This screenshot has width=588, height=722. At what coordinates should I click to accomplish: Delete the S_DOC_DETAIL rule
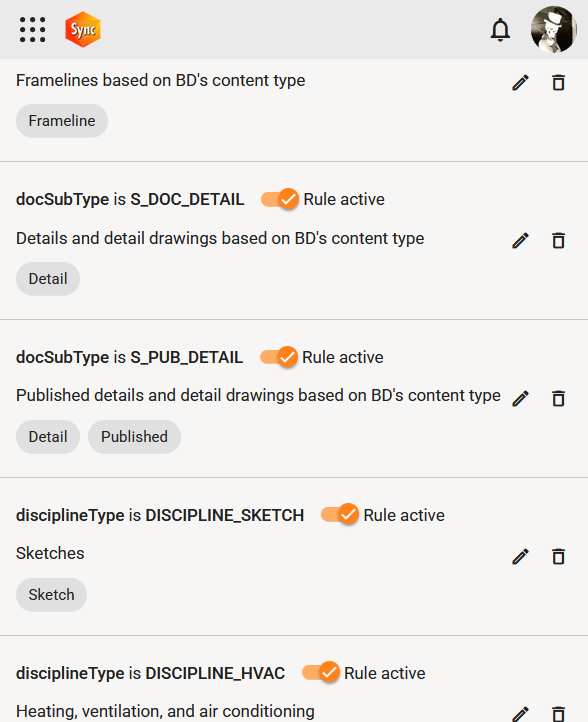click(x=559, y=241)
